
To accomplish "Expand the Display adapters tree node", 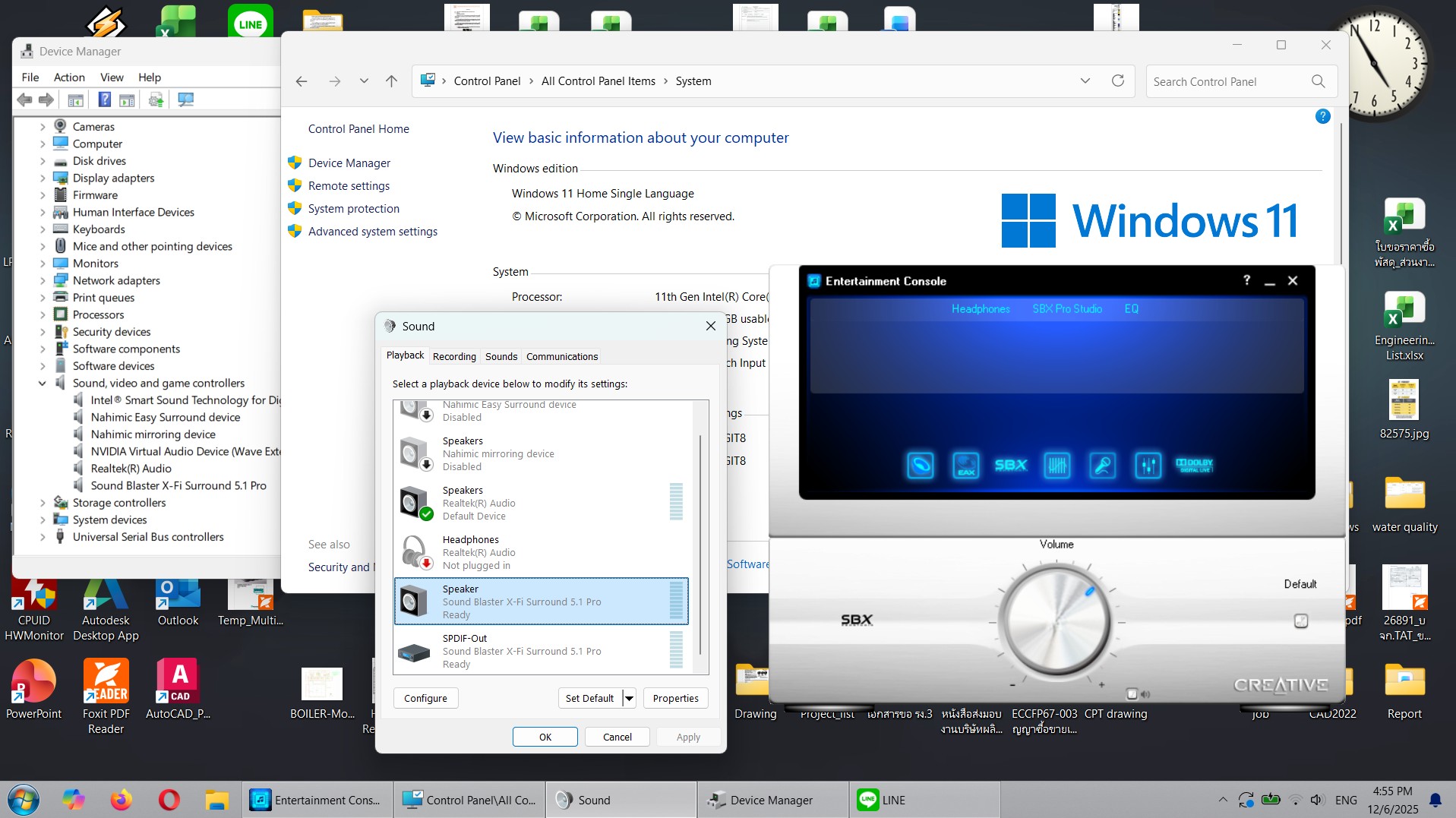I will [x=43, y=178].
